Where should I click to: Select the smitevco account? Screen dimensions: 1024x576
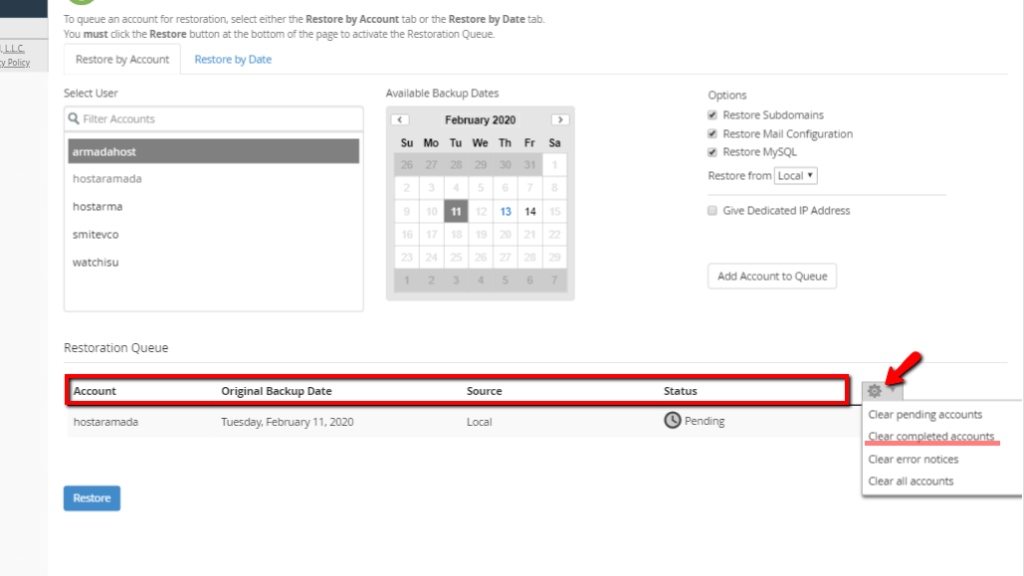214,234
